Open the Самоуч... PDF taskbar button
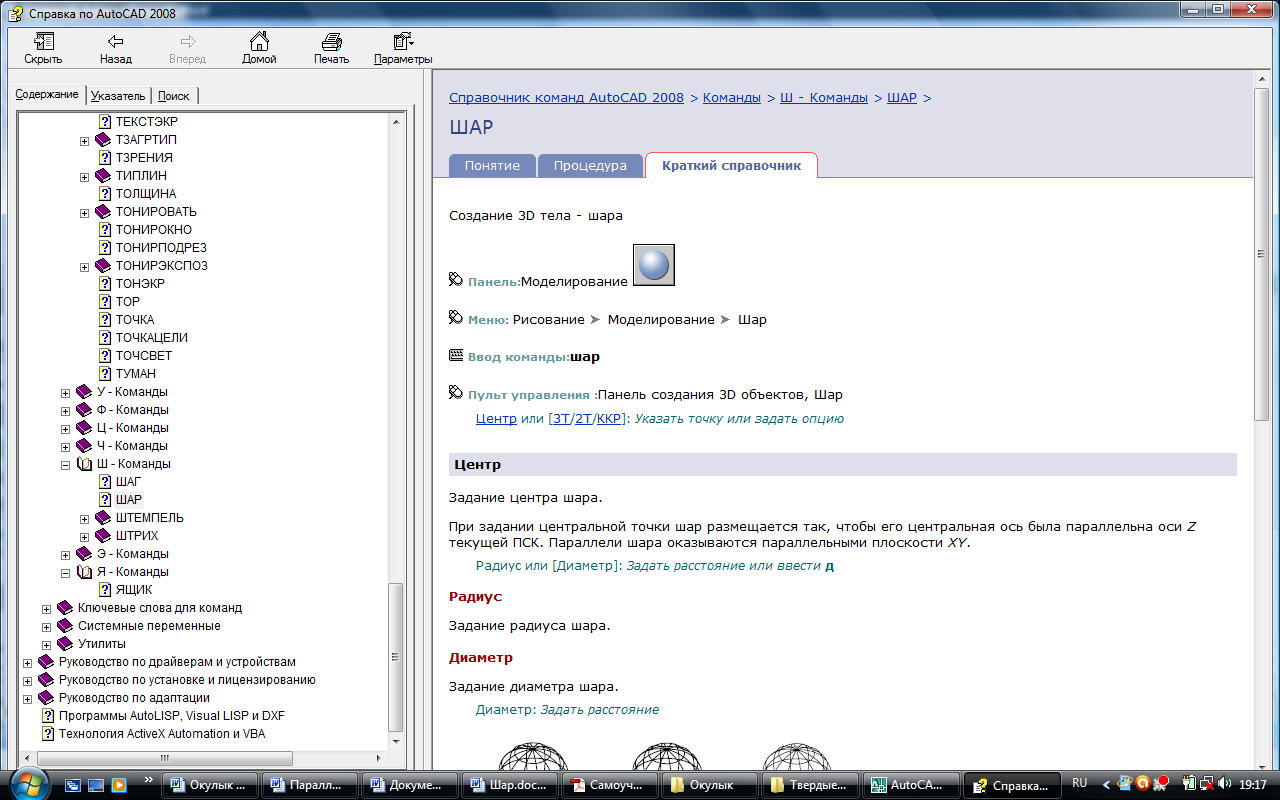This screenshot has width=1280, height=800. coord(610,785)
